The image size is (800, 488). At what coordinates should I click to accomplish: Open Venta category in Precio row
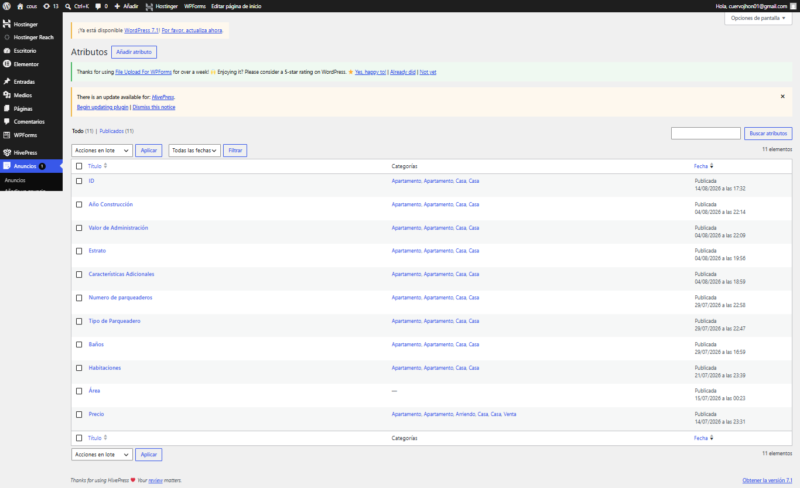[510, 414]
